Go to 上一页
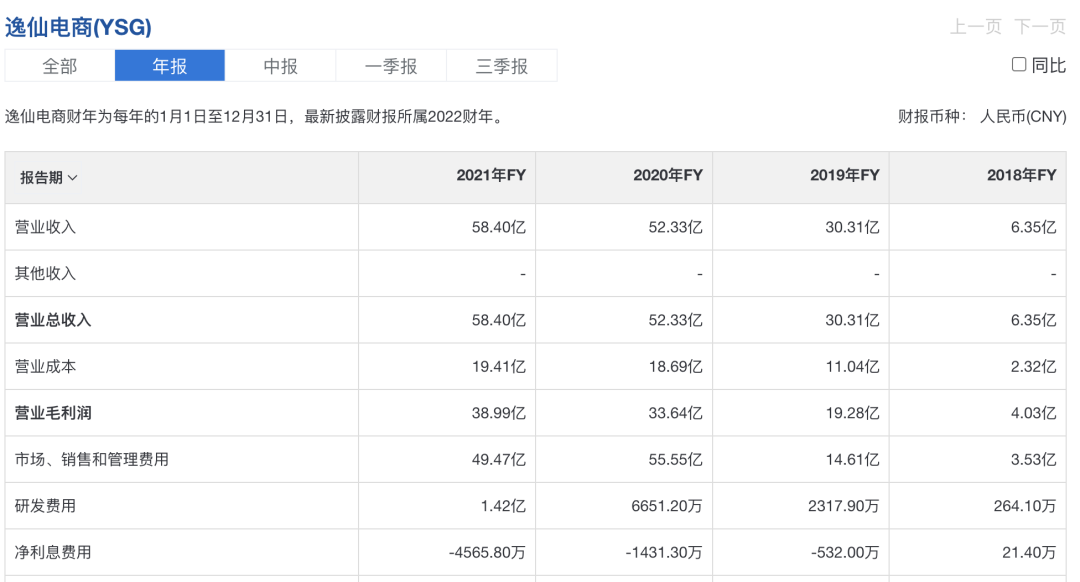 tap(975, 27)
